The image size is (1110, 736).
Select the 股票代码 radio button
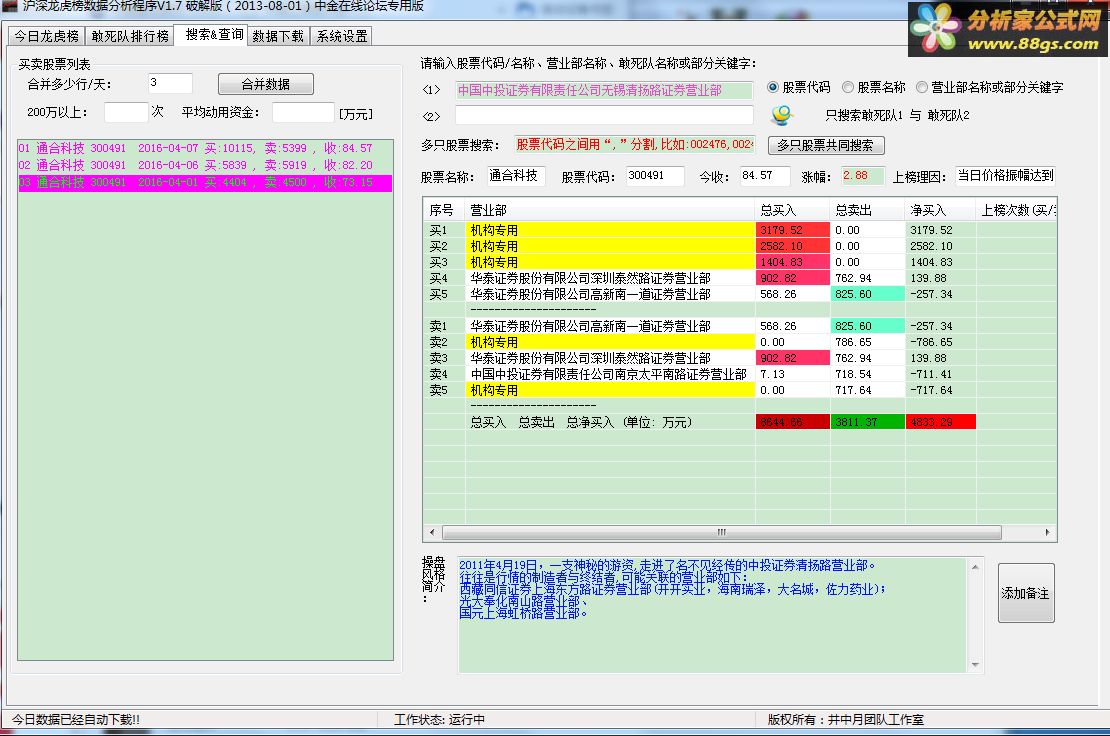point(773,87)
